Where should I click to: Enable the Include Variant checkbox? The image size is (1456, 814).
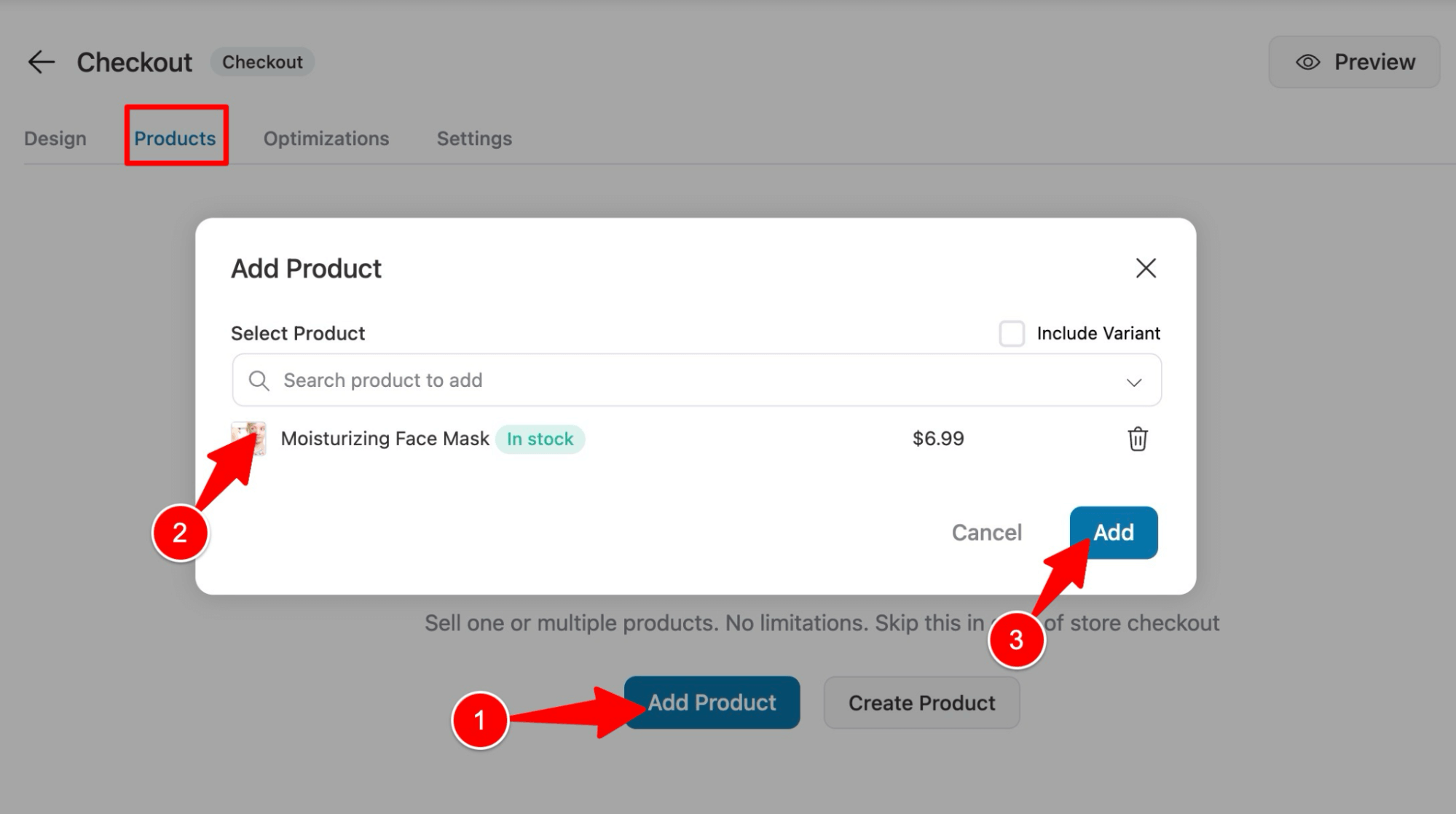[1012, 334]
